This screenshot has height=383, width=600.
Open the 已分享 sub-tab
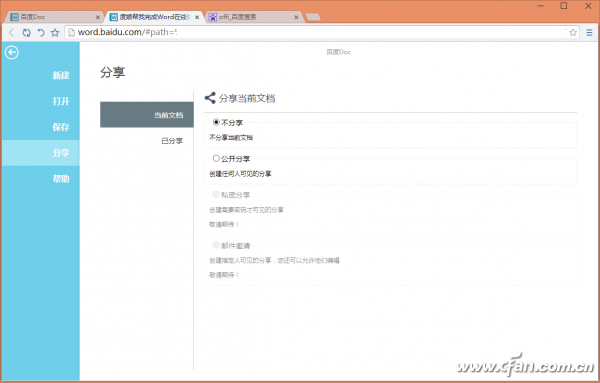[147, 141]
